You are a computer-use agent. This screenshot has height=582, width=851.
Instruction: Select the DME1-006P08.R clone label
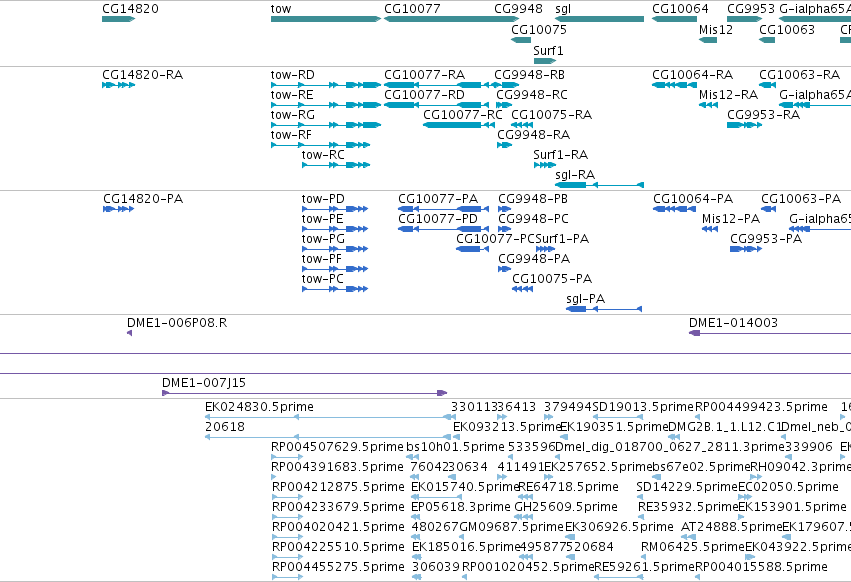(x=177, y=323)
